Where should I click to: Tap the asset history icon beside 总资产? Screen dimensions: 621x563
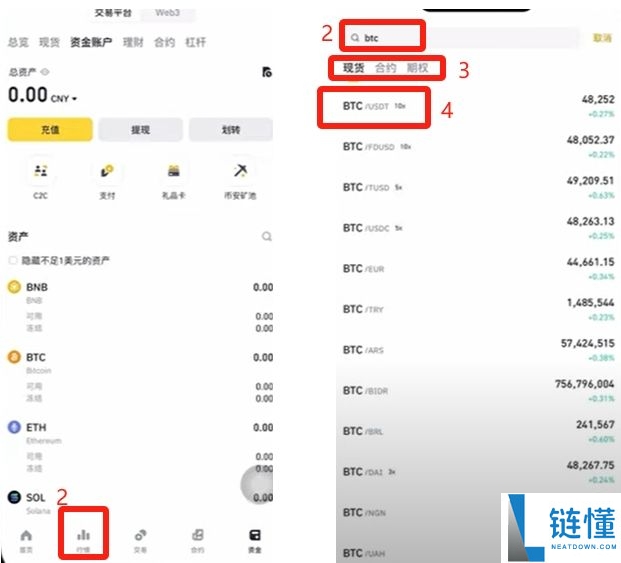point(267,72)
